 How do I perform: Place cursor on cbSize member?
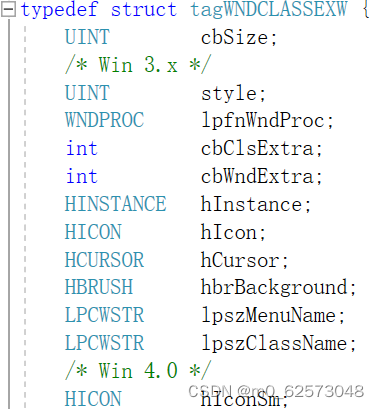(x=235, y=37)
